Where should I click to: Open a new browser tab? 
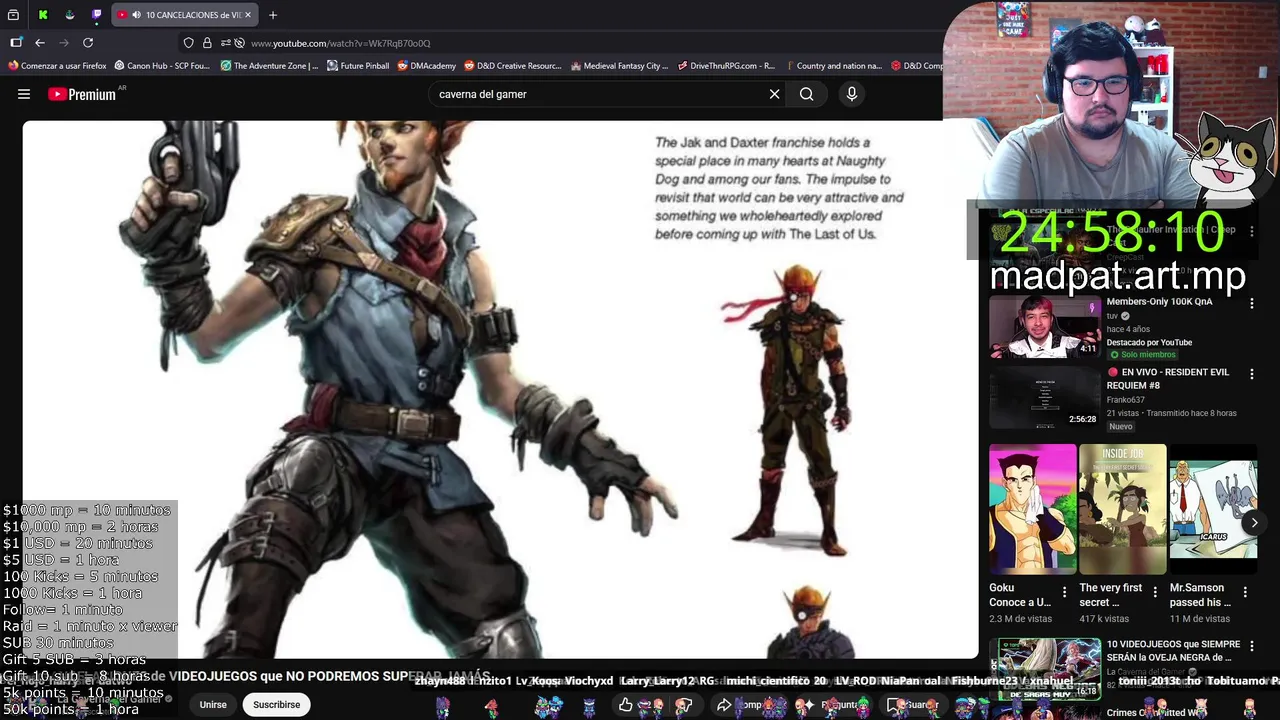pyautogui.click(x=273, y=15)
